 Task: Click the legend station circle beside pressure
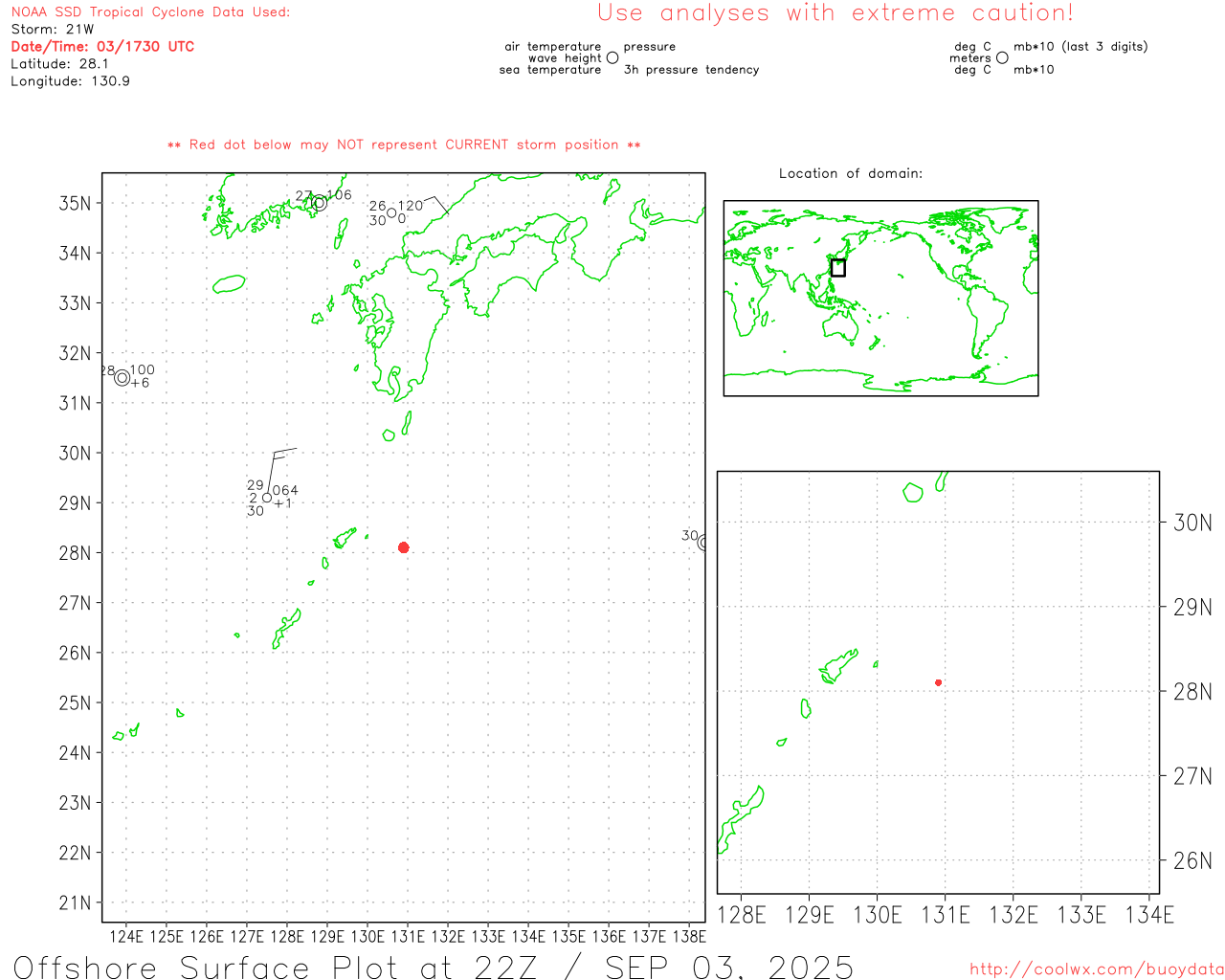pyautogui.click(x=612, y=57)
